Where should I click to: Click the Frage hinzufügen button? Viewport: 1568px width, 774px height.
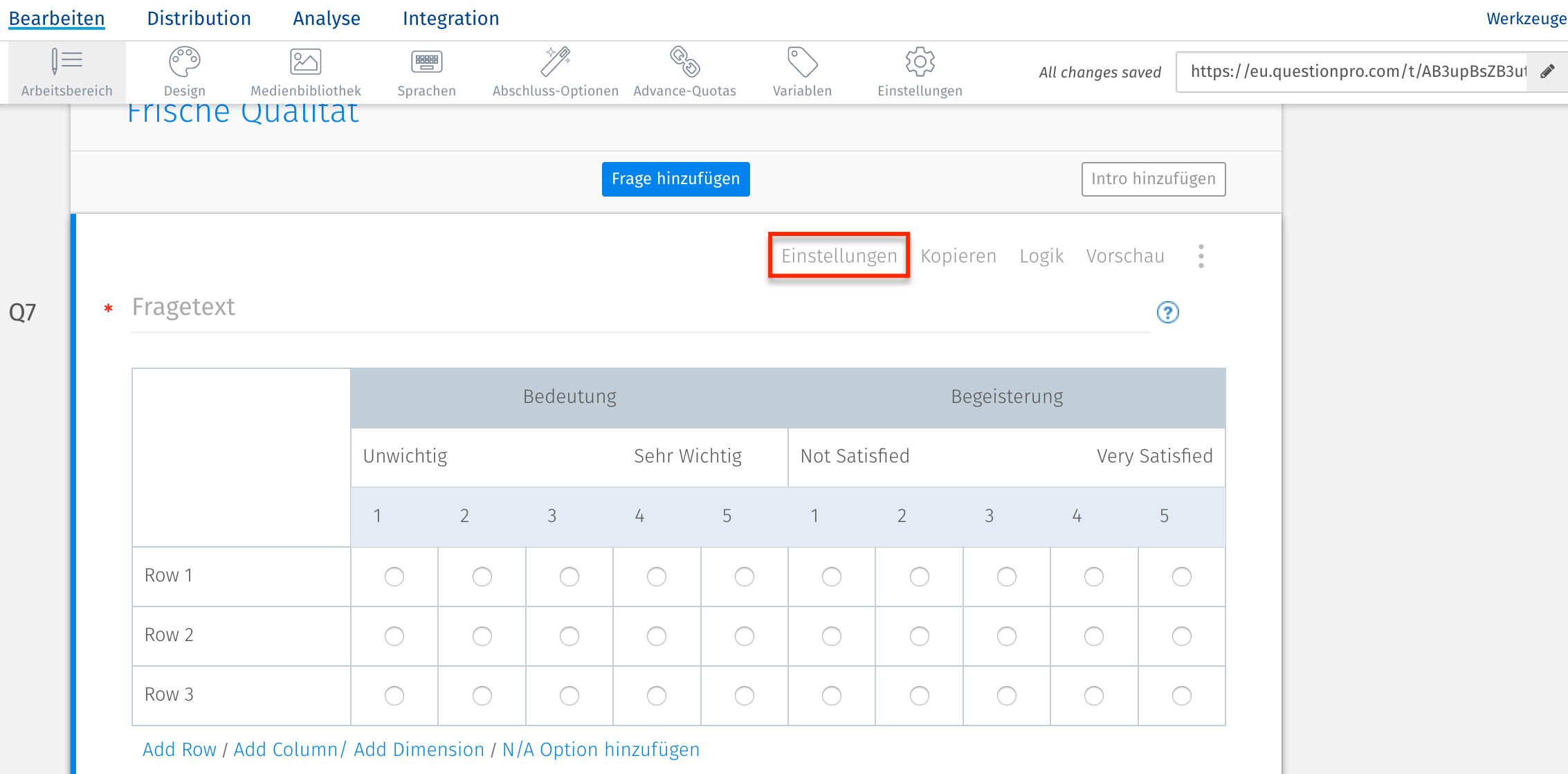tap(675, 179)
